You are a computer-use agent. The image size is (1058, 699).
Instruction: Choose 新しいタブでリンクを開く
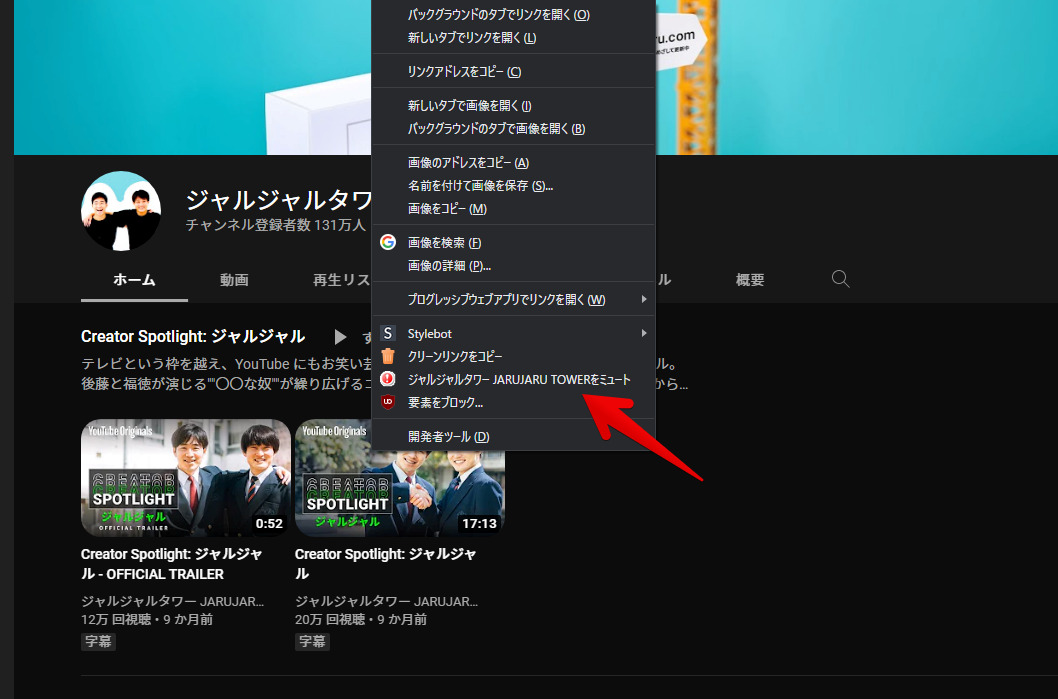(x=513, y=37)
